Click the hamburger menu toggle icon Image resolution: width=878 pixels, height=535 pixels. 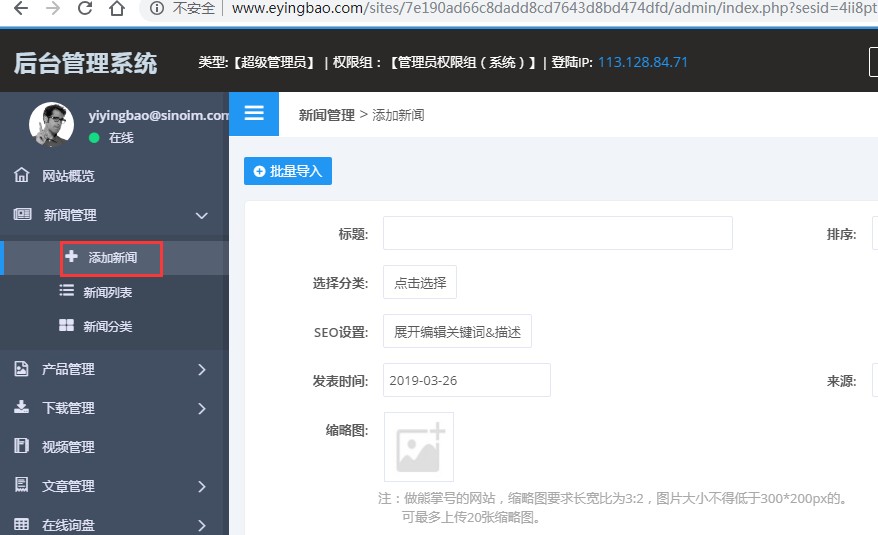pos(254,113)
